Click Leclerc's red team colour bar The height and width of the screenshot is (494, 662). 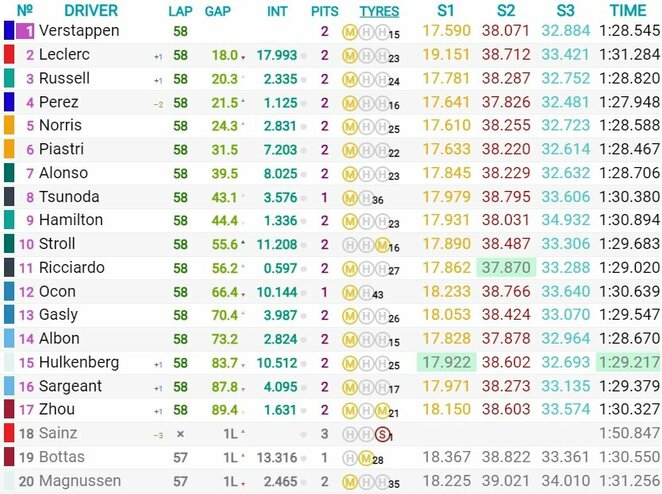point(9,55)
